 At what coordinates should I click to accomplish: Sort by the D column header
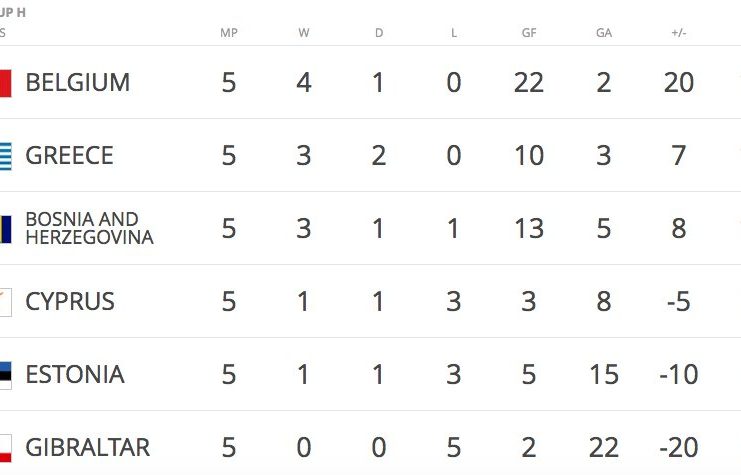pos(379,33)
